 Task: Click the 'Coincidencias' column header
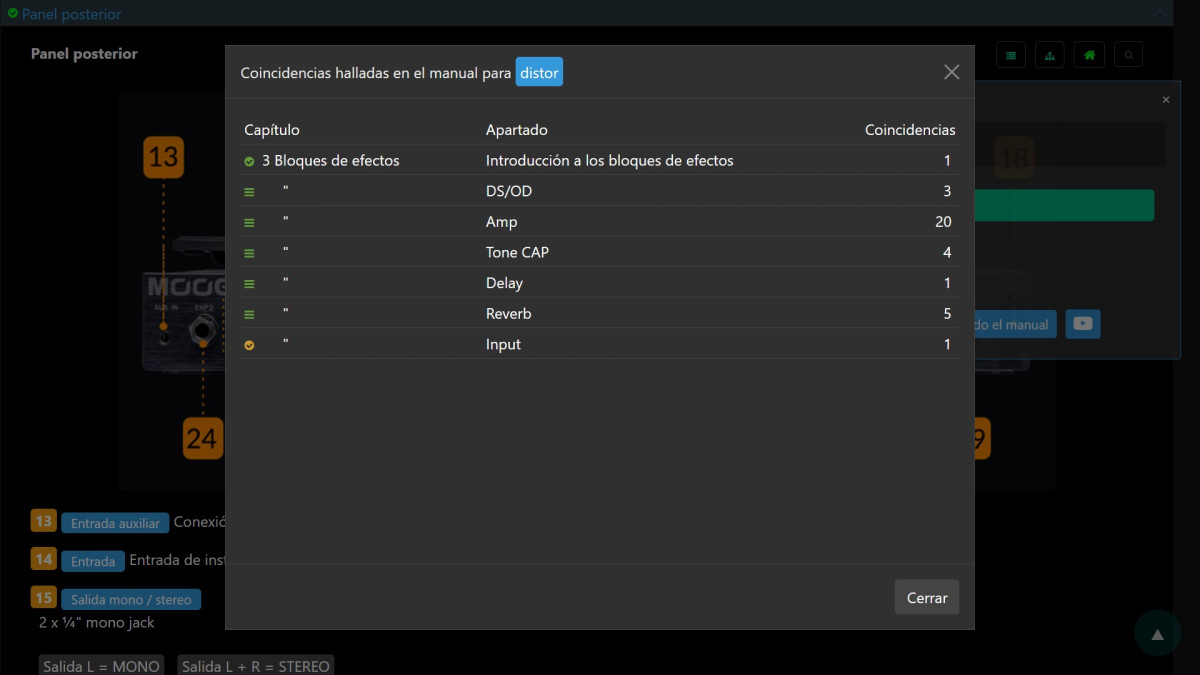point(909,130)
